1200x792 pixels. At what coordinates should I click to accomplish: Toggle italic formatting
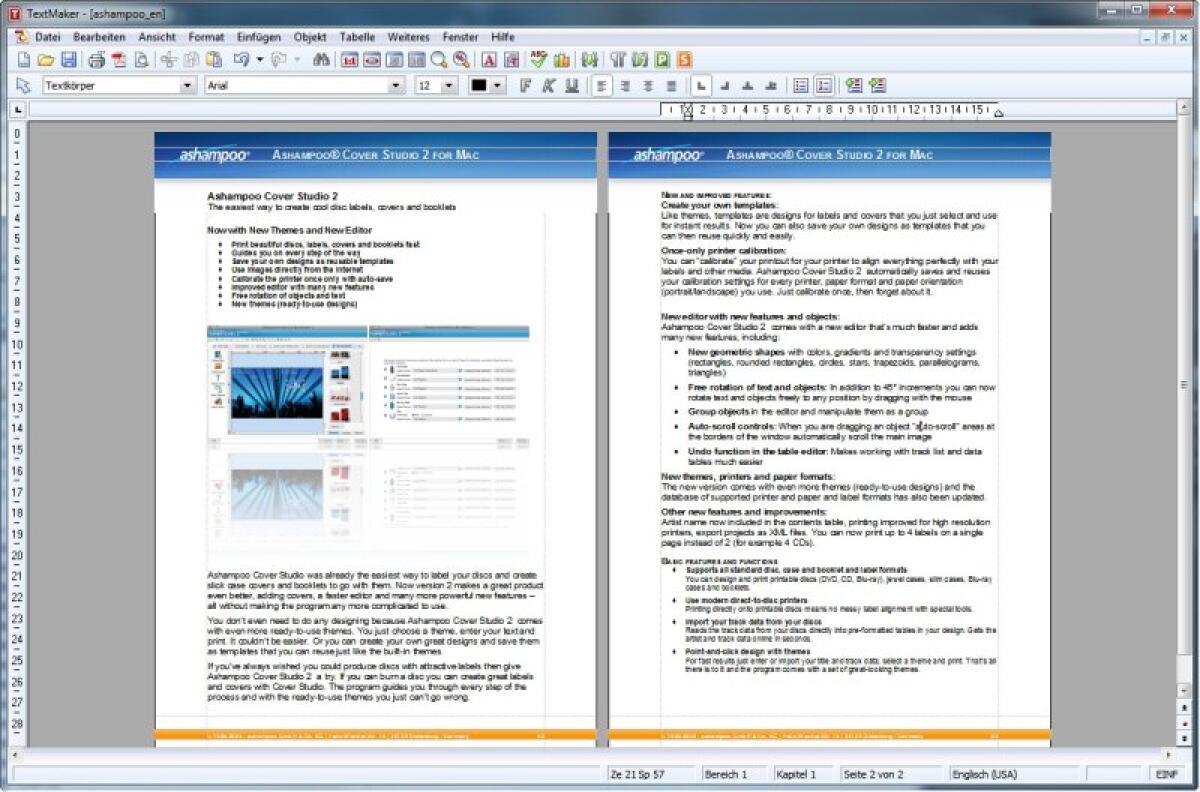547,85
